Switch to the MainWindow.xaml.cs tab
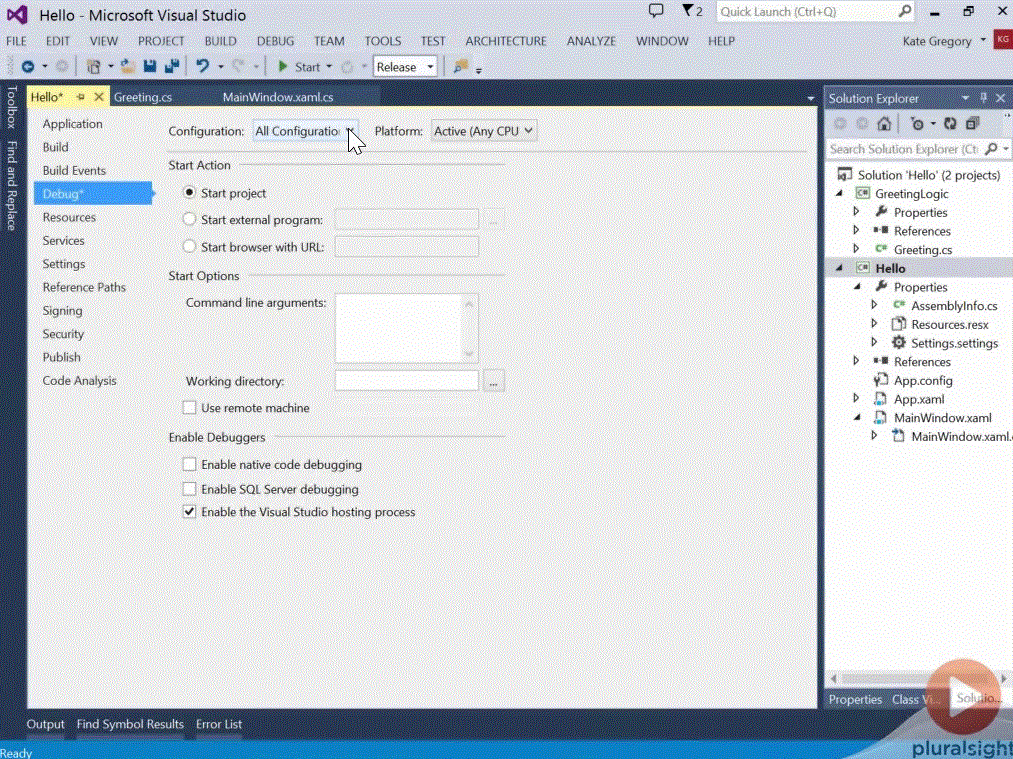 pyautogui.click(x=278, y=97)
